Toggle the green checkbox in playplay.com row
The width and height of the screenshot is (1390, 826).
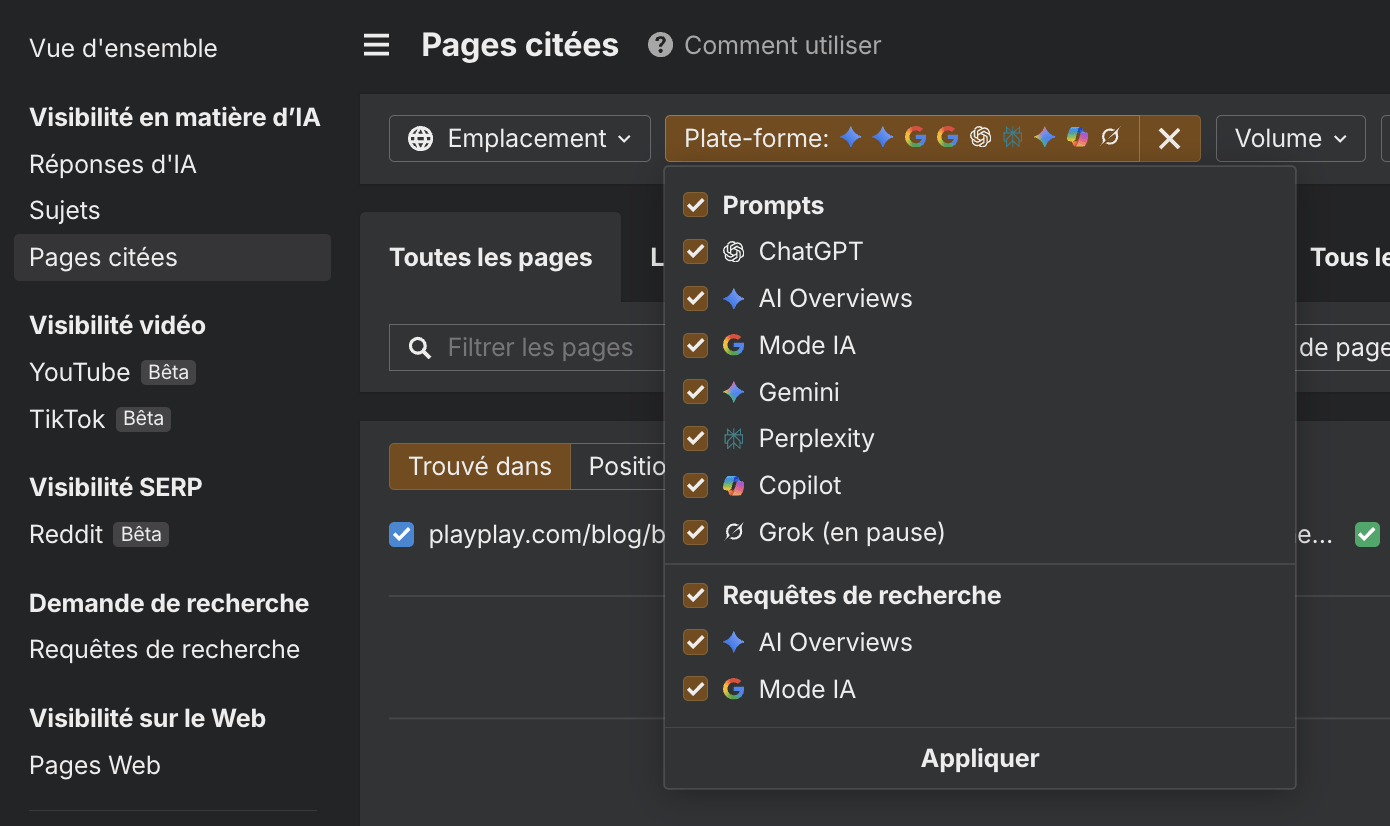[1367, 534]
